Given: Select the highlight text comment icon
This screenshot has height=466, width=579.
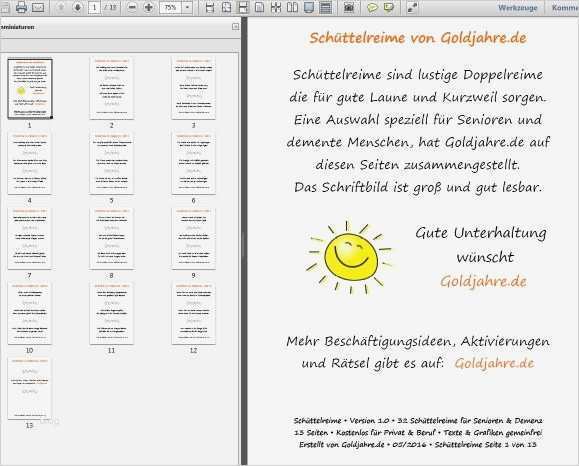Looking at the screenshot, I should point(389,7).
